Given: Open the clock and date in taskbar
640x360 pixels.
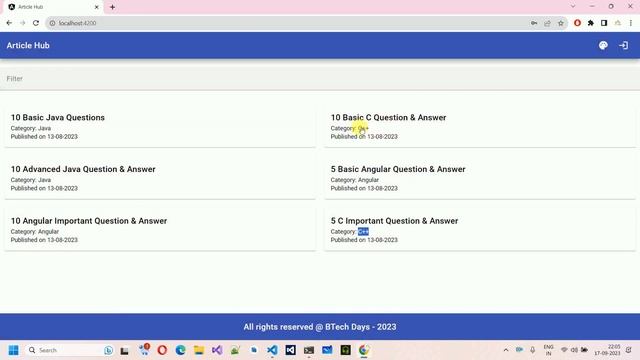Looking at the screenshot, I should point(607,350).
